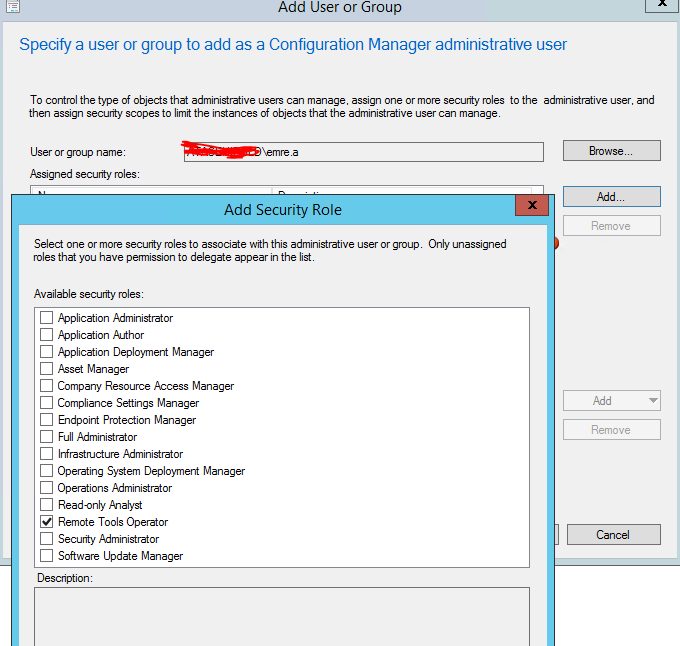Open the lower Add dropdown arrow
This screenshot has height=646, width=680.
click(653, 401)
